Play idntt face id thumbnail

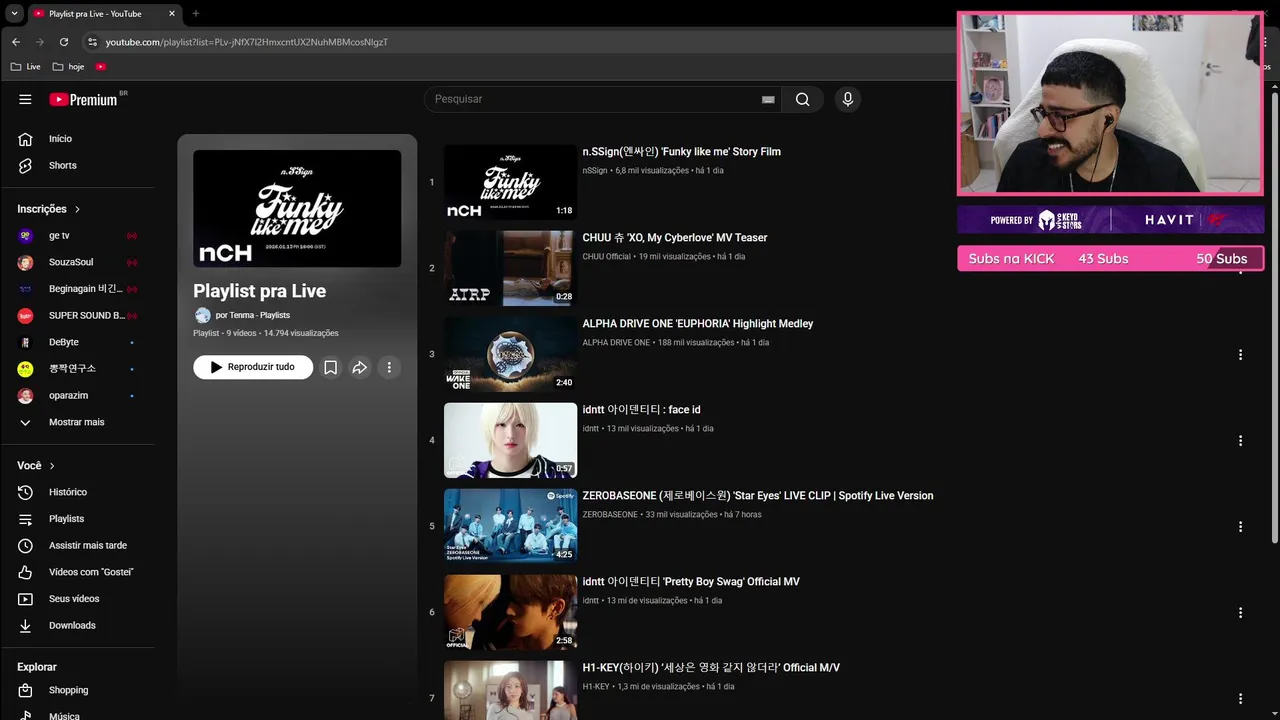coord(510,440)
